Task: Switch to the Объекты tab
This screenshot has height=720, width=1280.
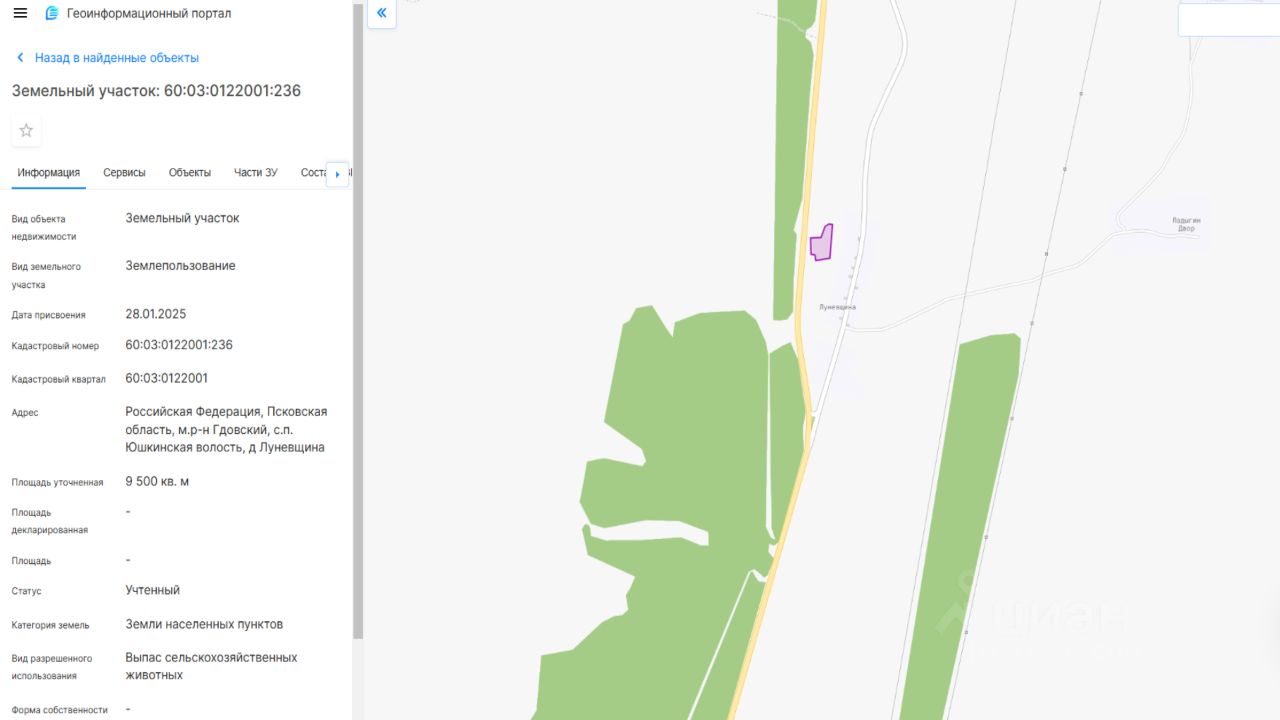Action: coord(190,173)
